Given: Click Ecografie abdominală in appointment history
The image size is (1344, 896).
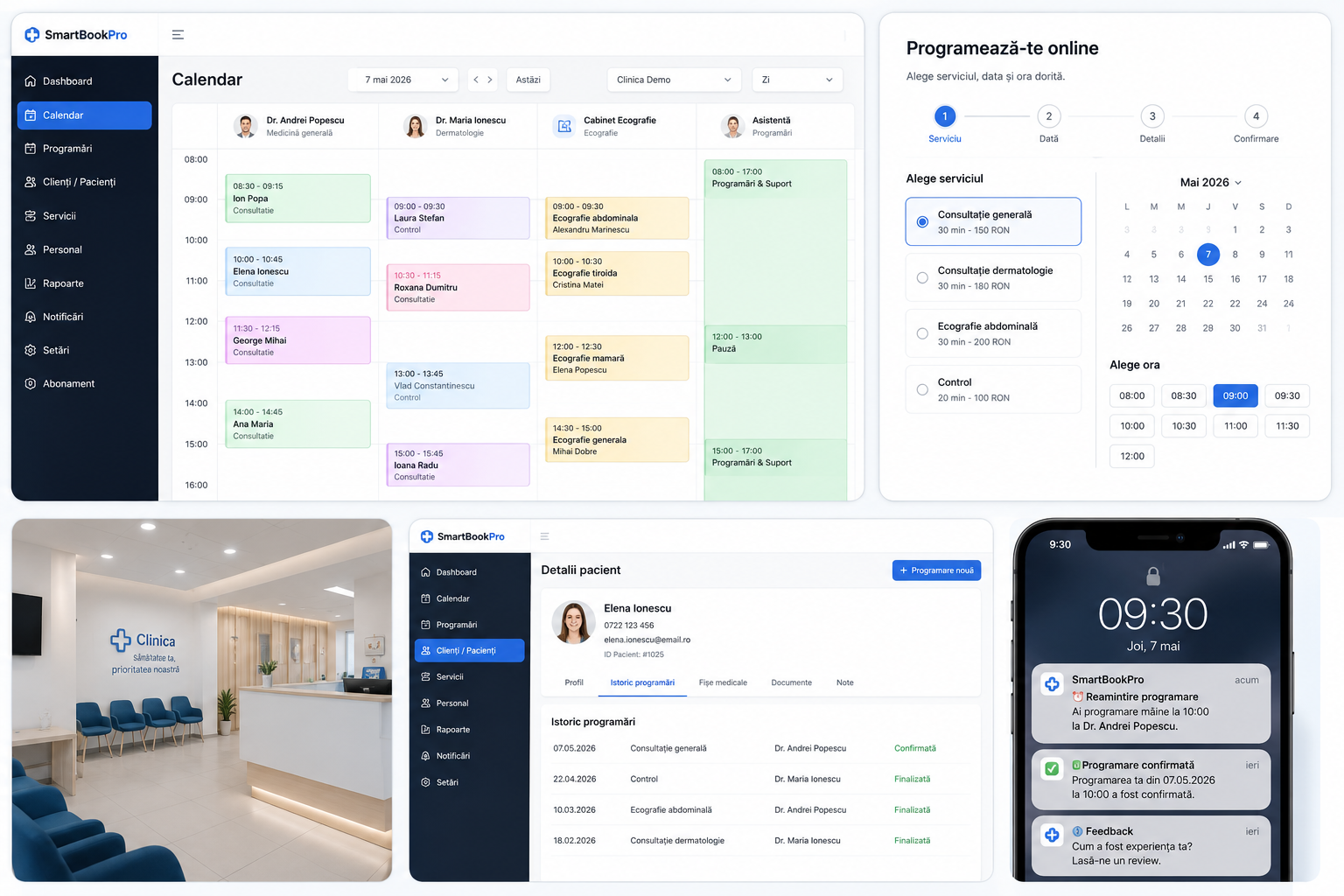Looking at the screenshot, I should pos(671,810).
